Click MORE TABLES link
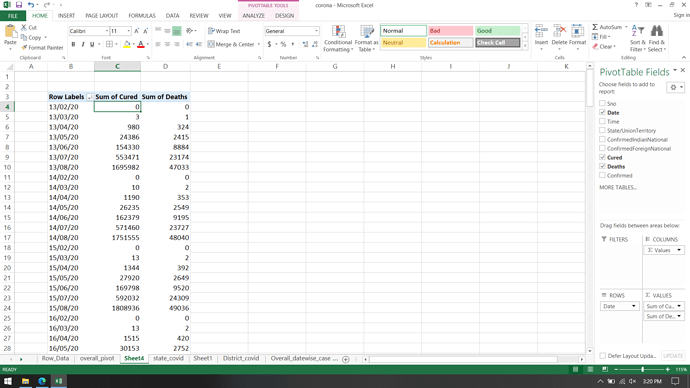Image resolution: width=690 pixels, height=388 pixels. pos(618,187)
